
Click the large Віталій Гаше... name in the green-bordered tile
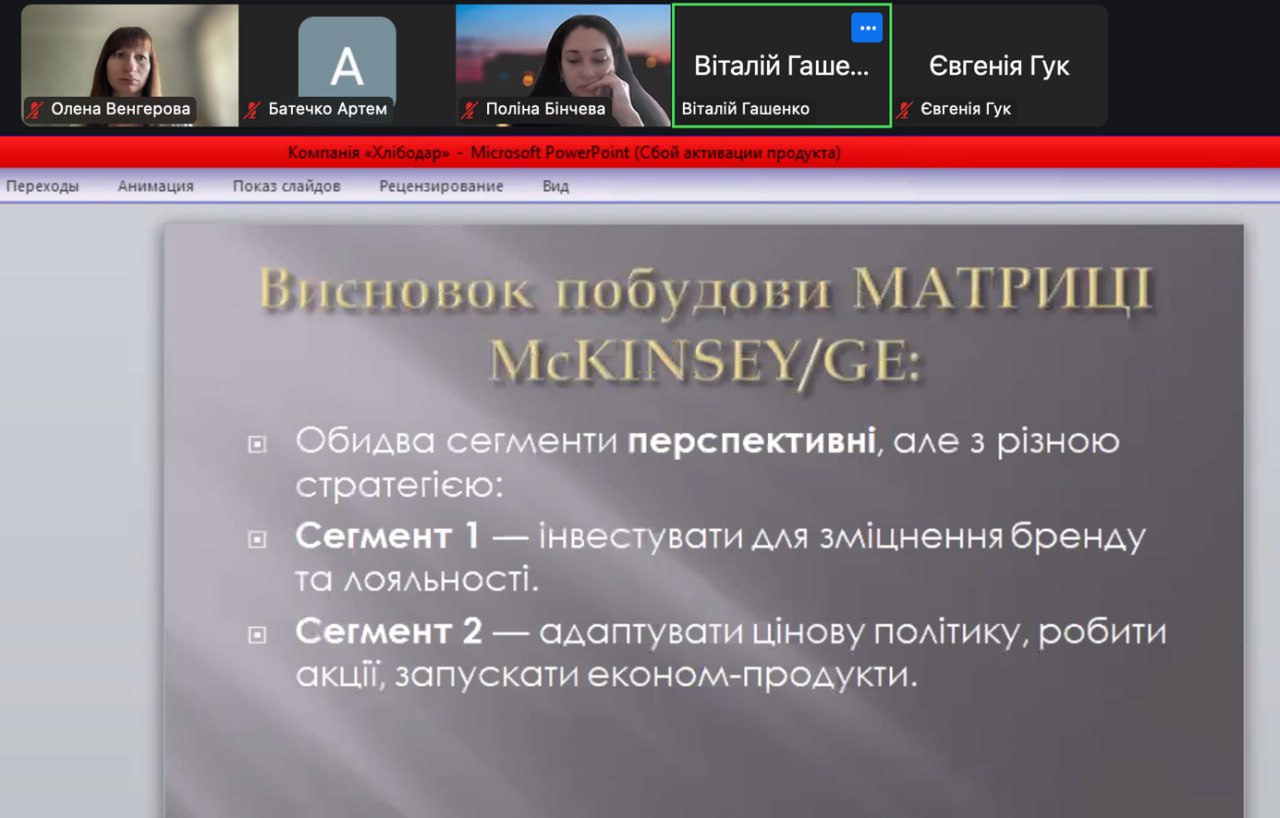click(782, 66)
